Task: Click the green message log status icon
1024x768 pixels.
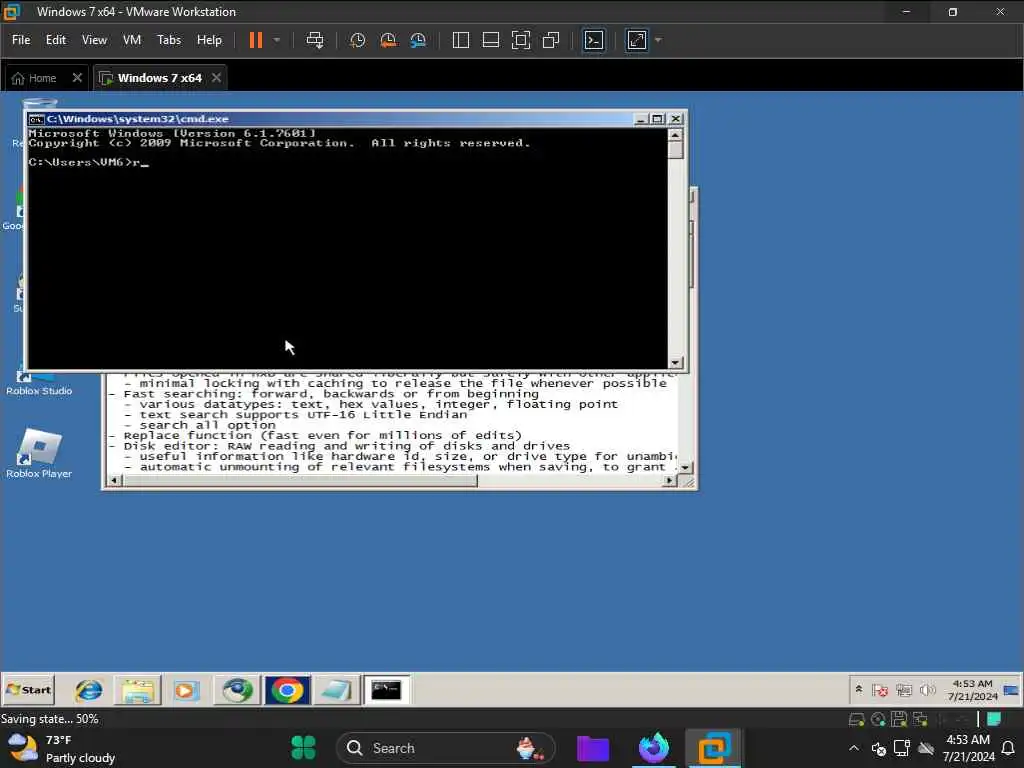Action: [x=995, y=719]
